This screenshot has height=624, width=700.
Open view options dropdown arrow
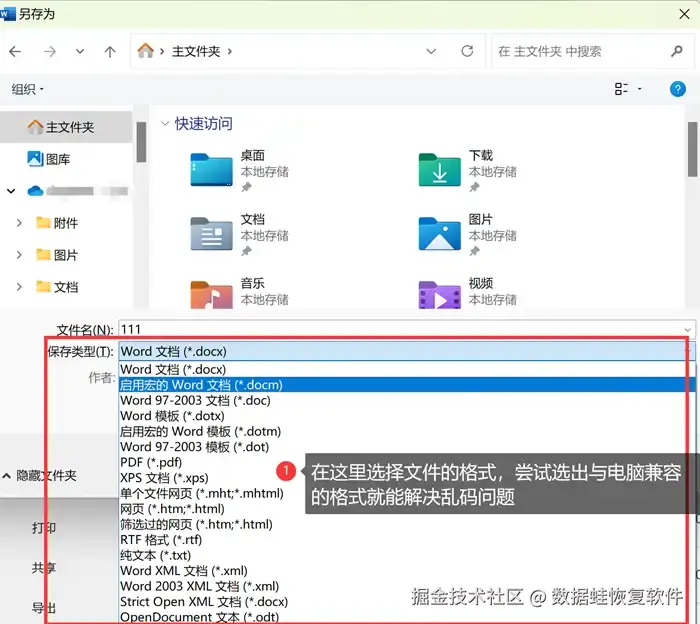point(639,89)
